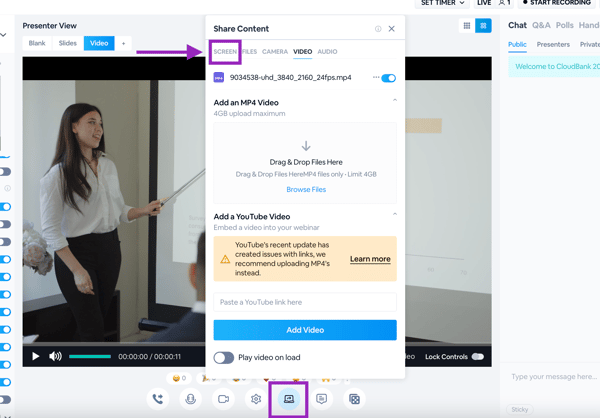Select the Presenters chat sub-tab
This screenshot has width=600, height=418.
pyautogui.click(x=553, y=45)
